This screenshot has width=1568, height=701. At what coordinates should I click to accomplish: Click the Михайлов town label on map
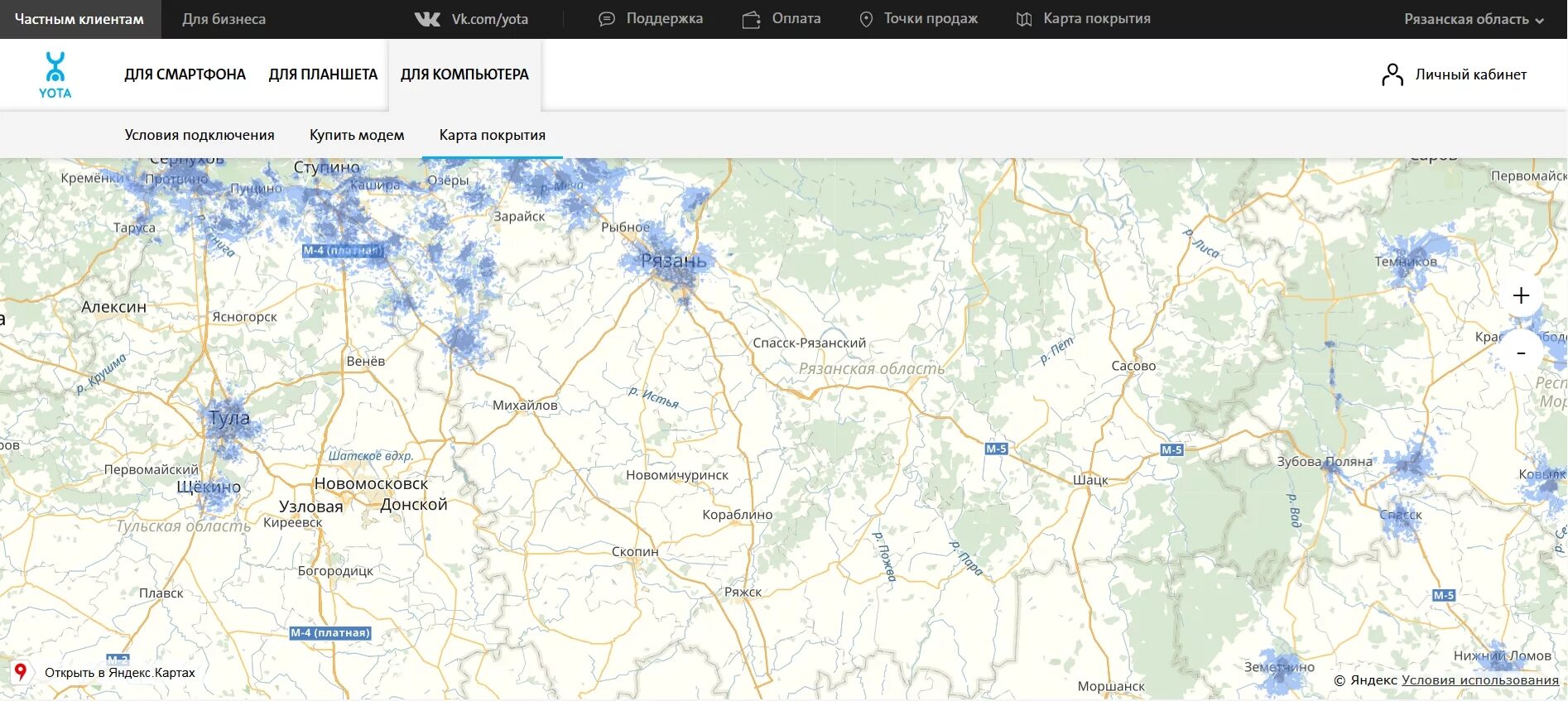[525, 406]
